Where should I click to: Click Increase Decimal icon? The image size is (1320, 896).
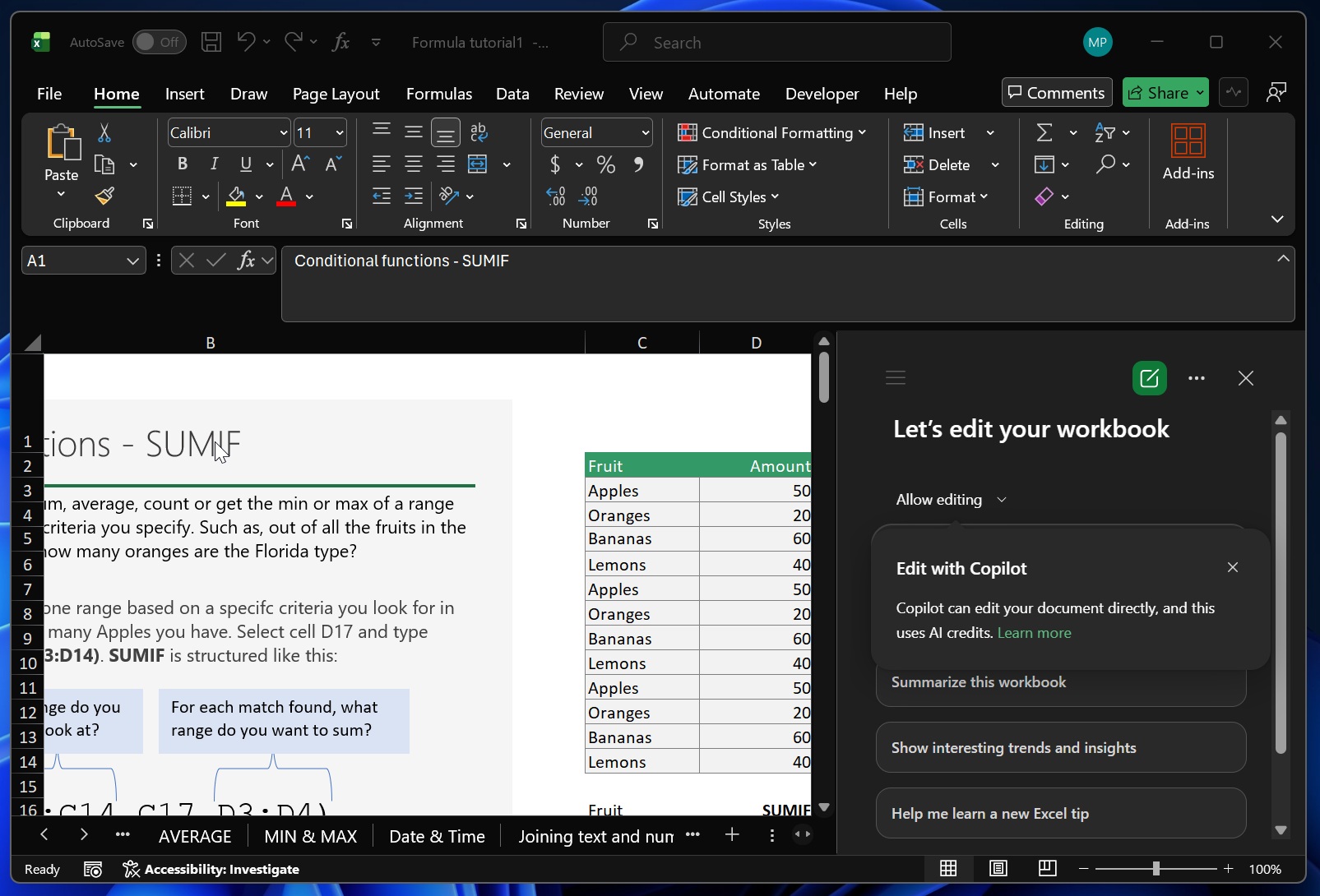click(556, 196)
